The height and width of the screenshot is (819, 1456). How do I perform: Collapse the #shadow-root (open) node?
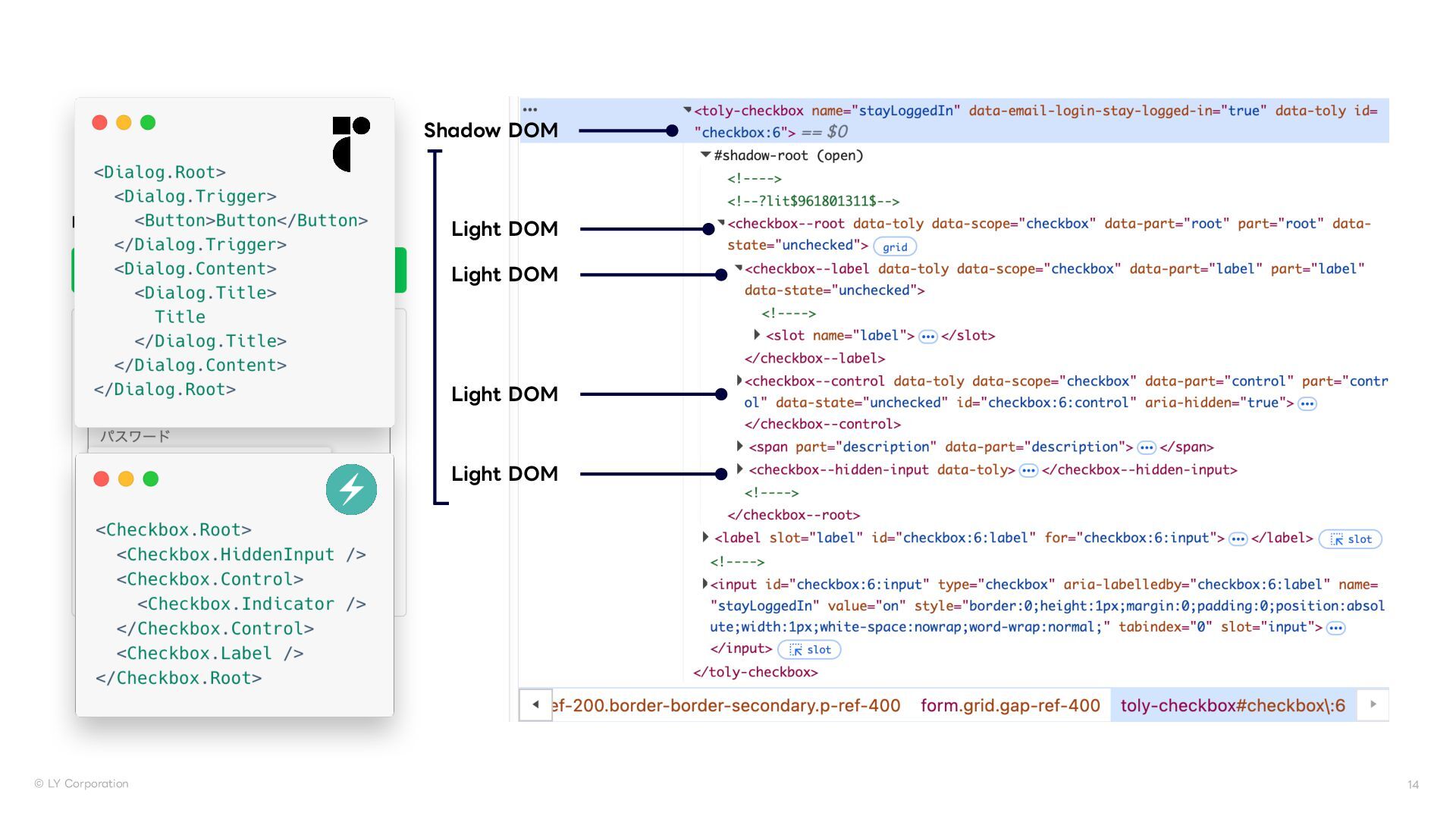click(705, 155)
